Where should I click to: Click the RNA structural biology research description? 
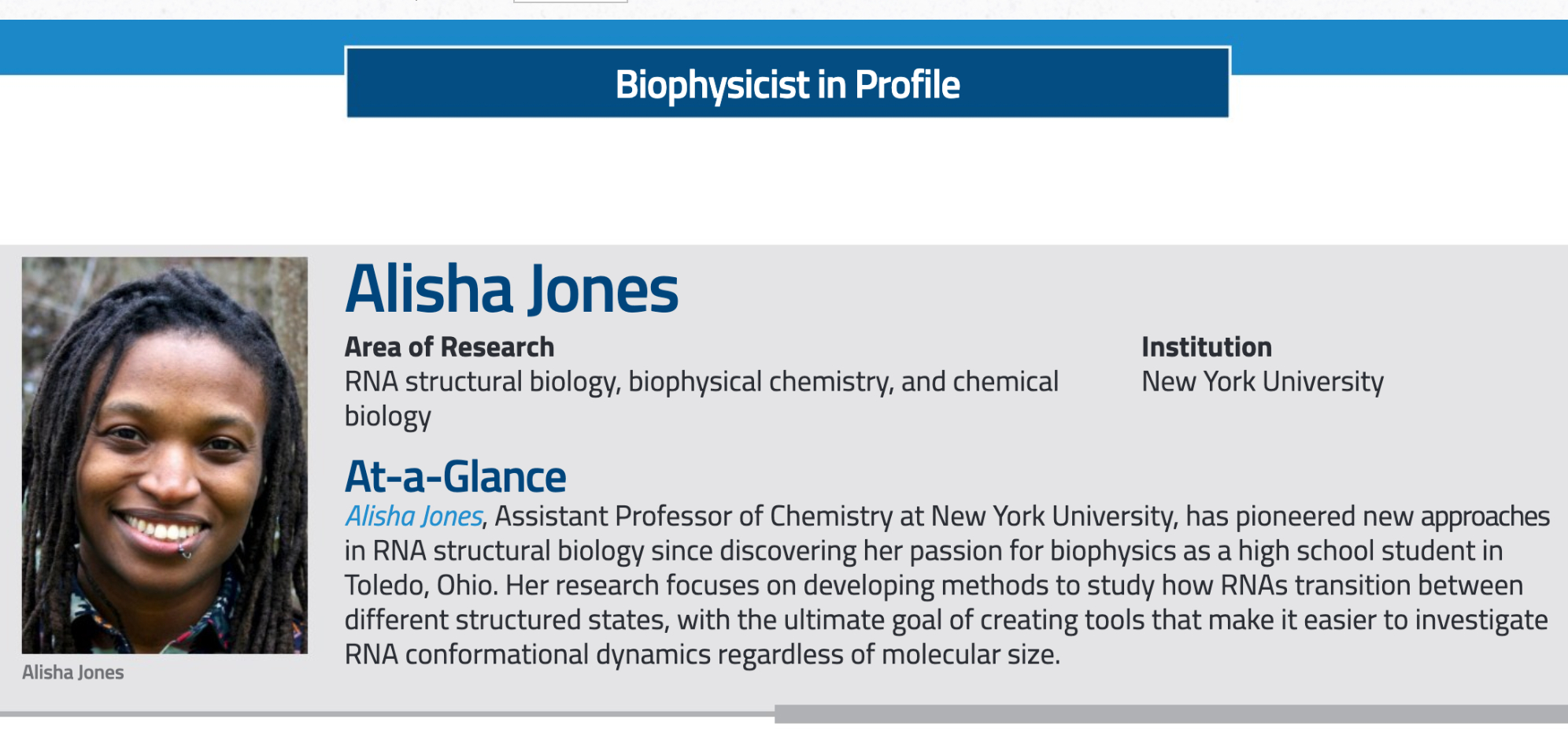pos(701,382)
